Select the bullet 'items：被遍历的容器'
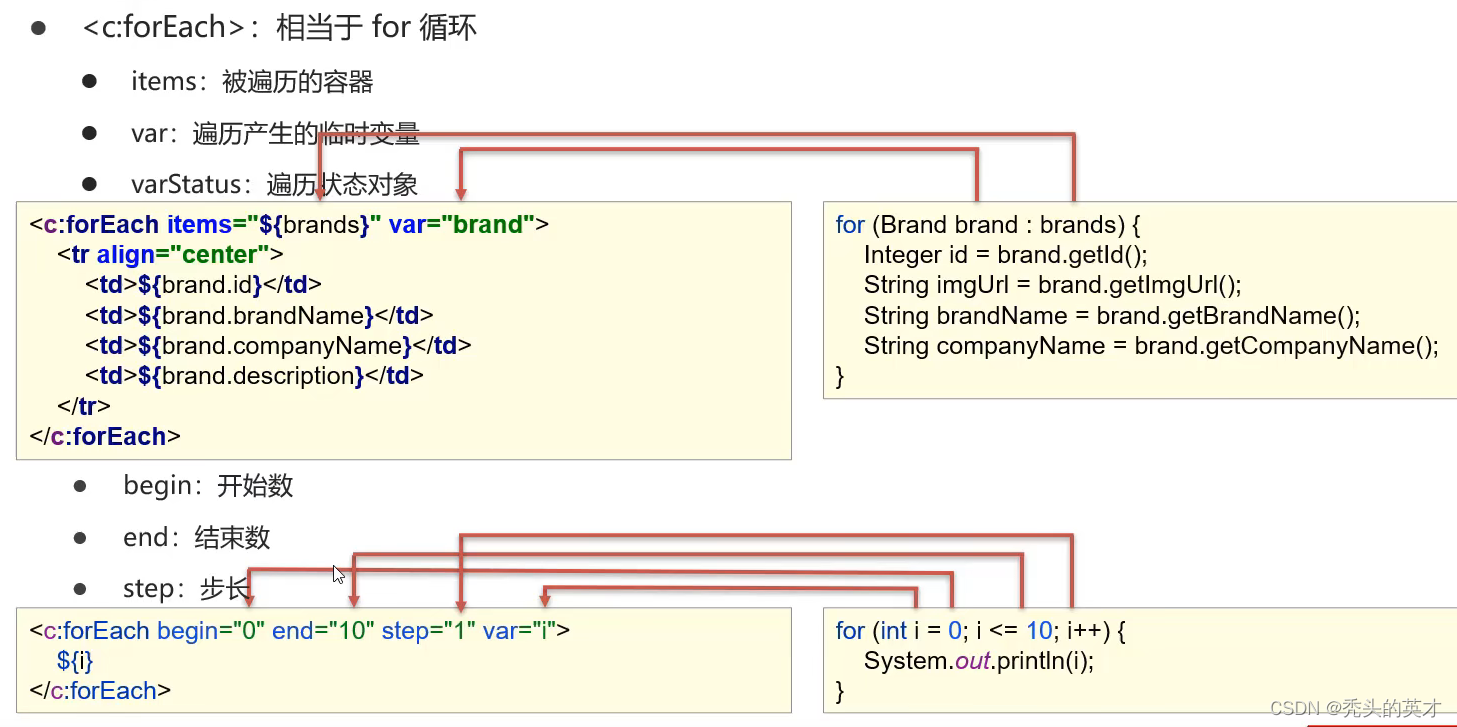This screenshot has width=1457, height=727. [x=252, y=82]
